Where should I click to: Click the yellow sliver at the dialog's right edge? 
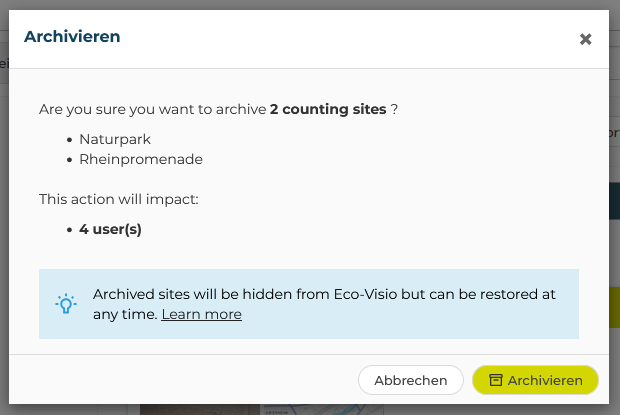(x=614, y=307)
